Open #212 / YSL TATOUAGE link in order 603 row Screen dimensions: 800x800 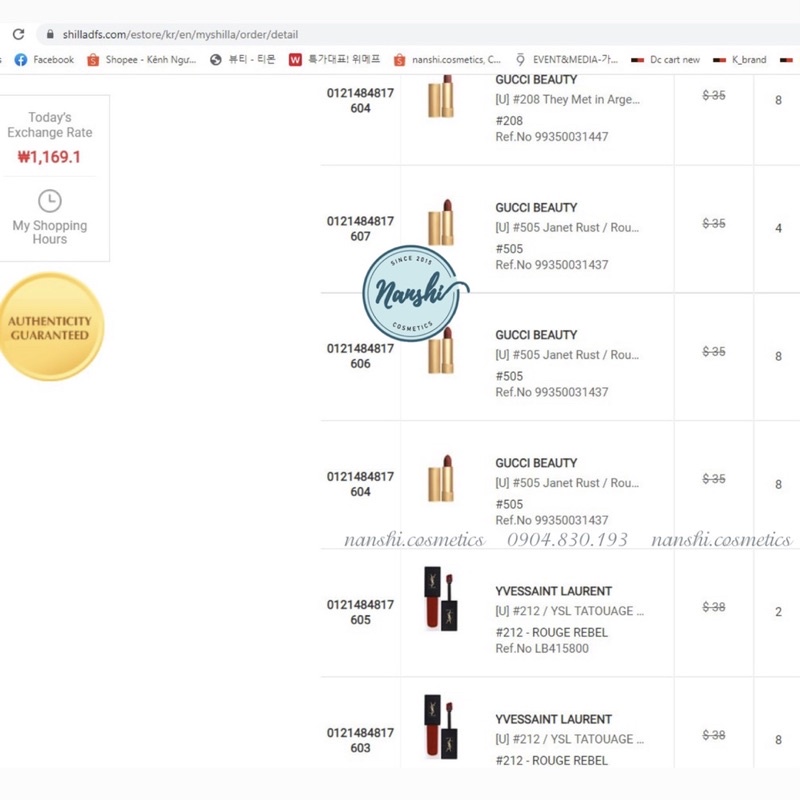click(569, 739)
